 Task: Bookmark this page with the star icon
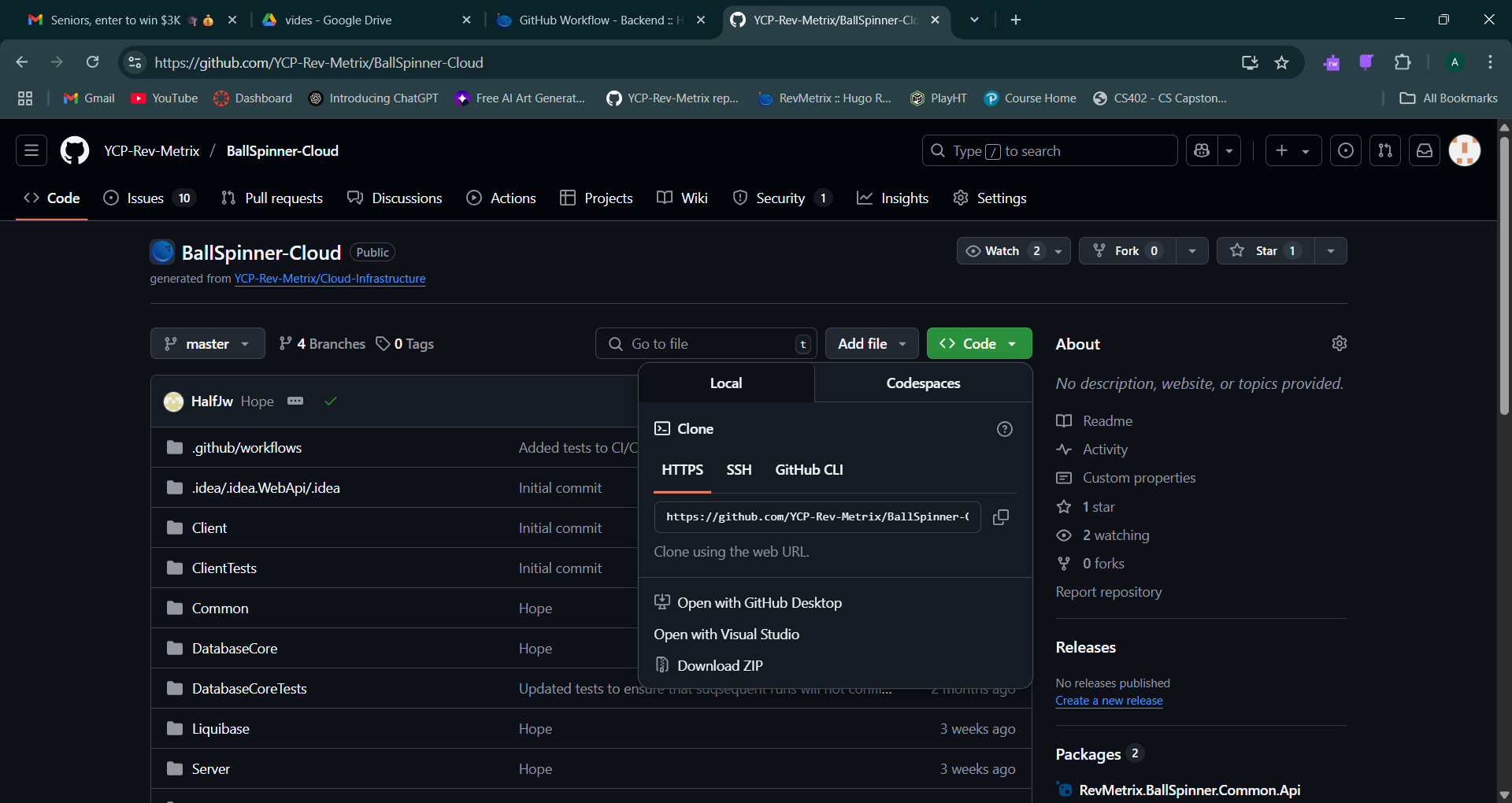point(1281,62)
